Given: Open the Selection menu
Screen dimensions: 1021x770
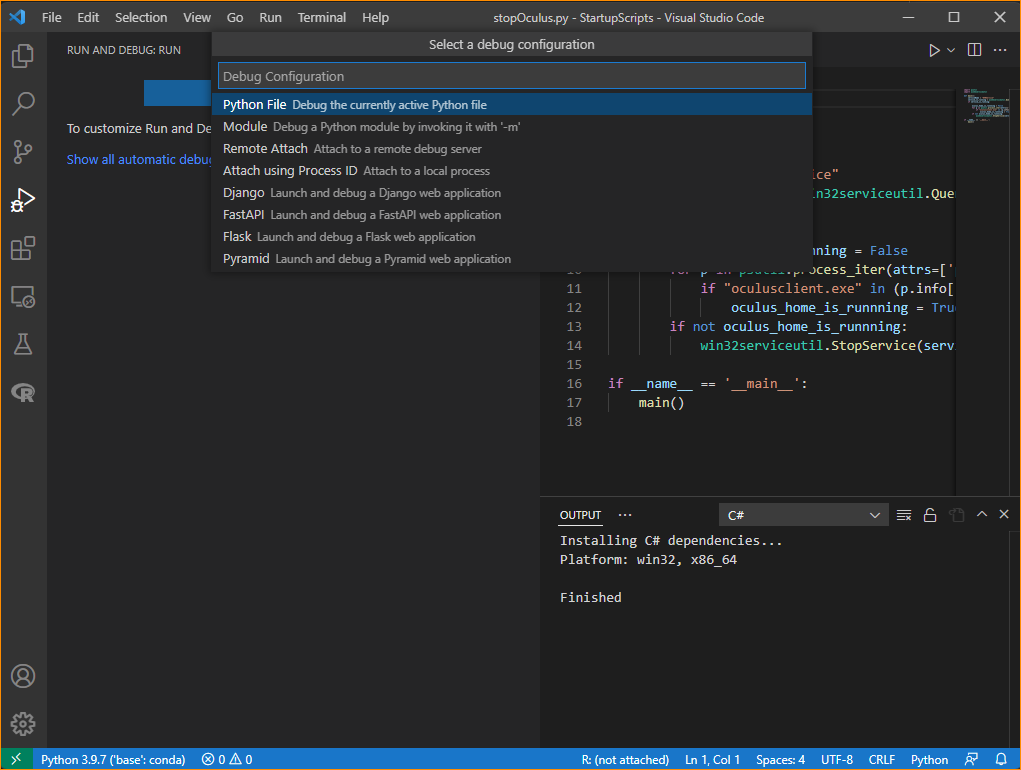Looking at the screenshot, I should (x=141, y=18).
